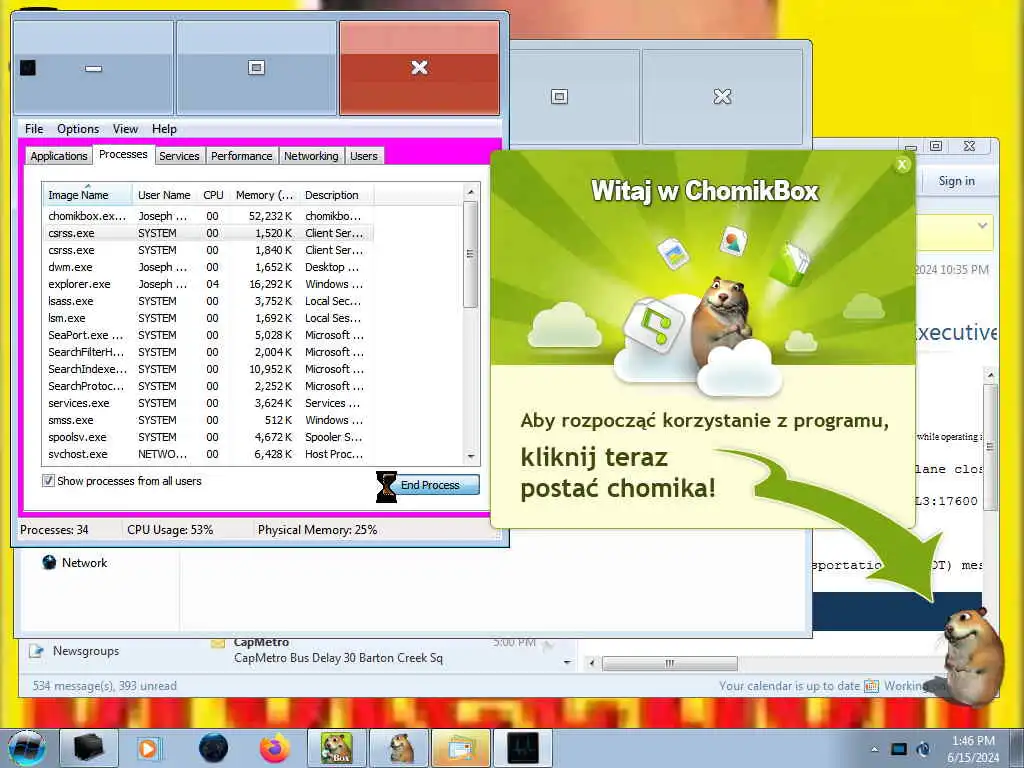Show hidden system tray icons
Screen dimensions: 1024x768
[874, 749]
